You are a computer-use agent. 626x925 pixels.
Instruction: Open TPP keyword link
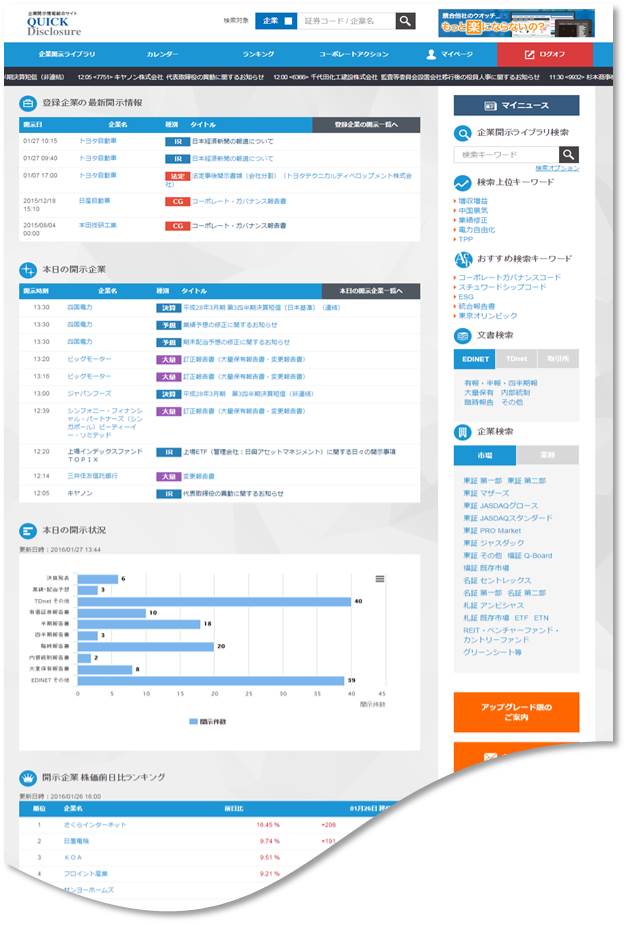click(x=466, y=240)
